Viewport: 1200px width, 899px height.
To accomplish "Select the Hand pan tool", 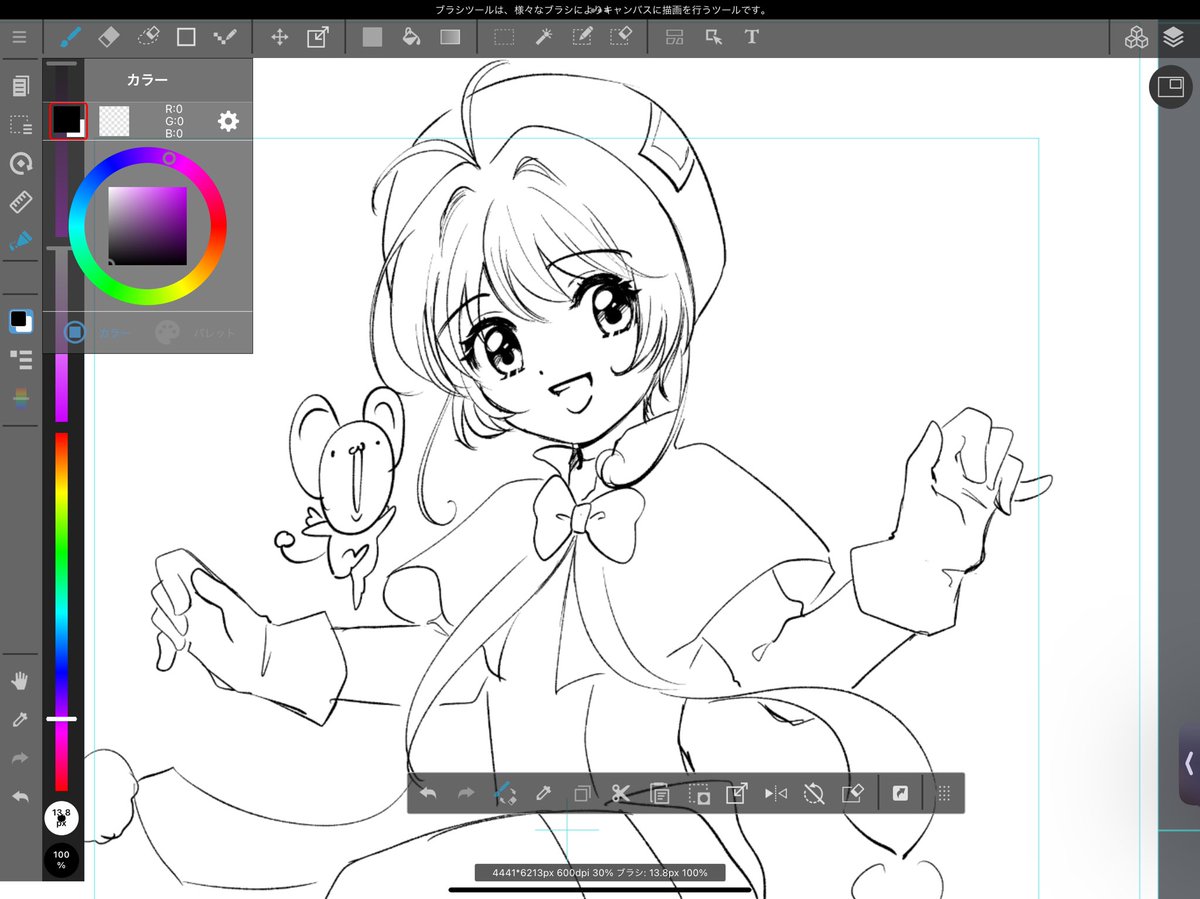I will [20, 681].
